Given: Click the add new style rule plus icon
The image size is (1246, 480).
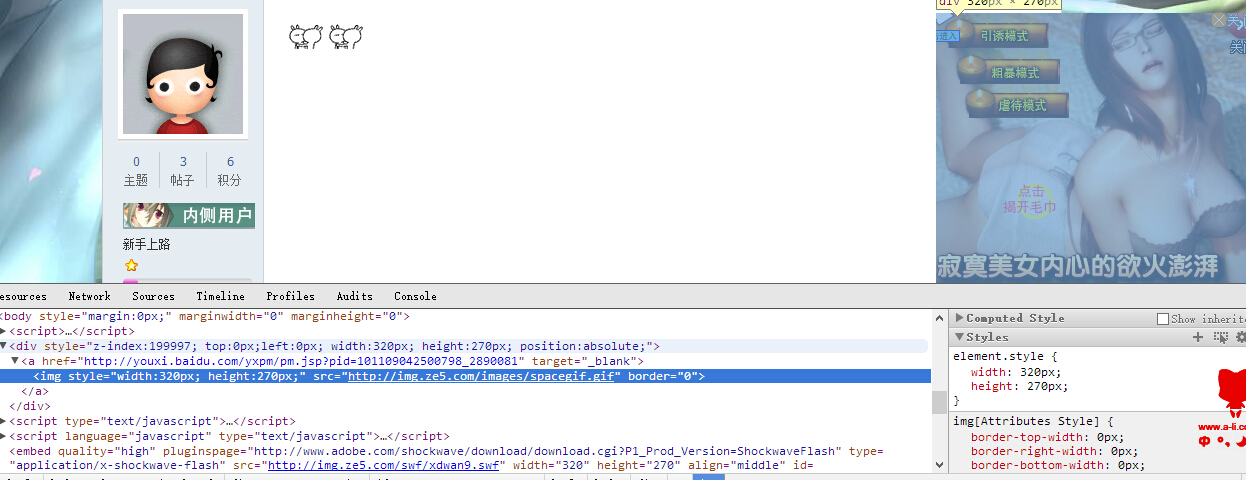Looking at the screenshot, I should coord(1198,337).
